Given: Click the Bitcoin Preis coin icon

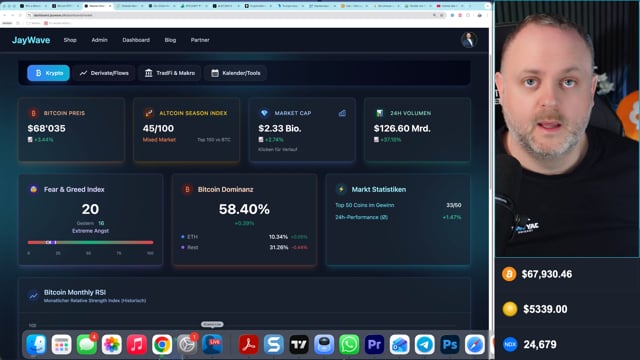Looking at the screenshot, I should click(x=33, y=113).
